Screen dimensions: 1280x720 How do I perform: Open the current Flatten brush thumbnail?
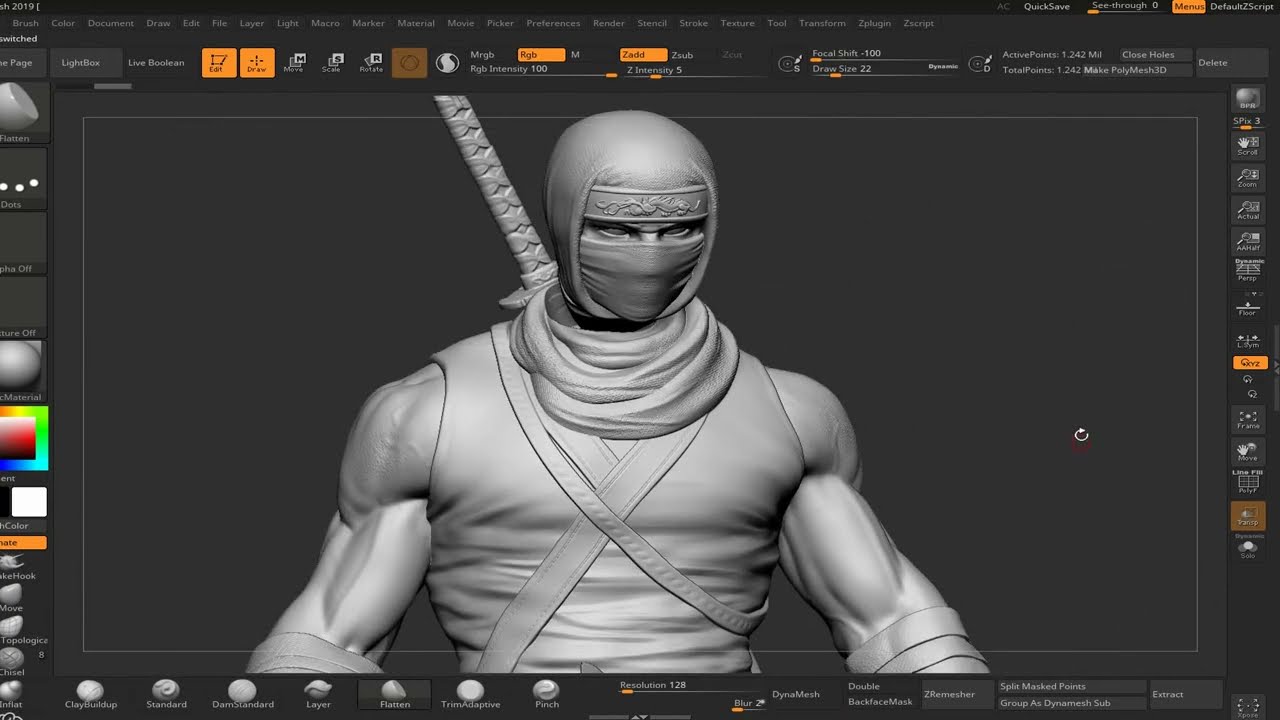(20, 112)
